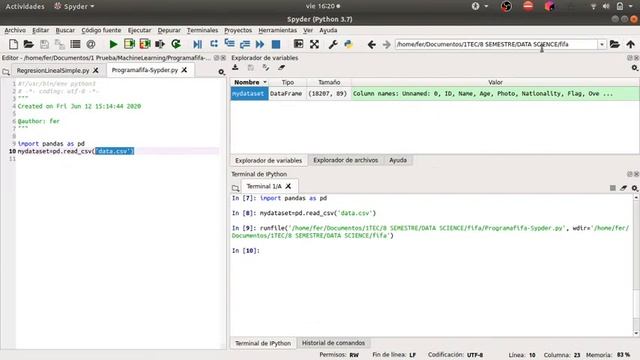Click the debugger step over icon
This screenshot has height=360, width=640.
(x=213, y=44)
